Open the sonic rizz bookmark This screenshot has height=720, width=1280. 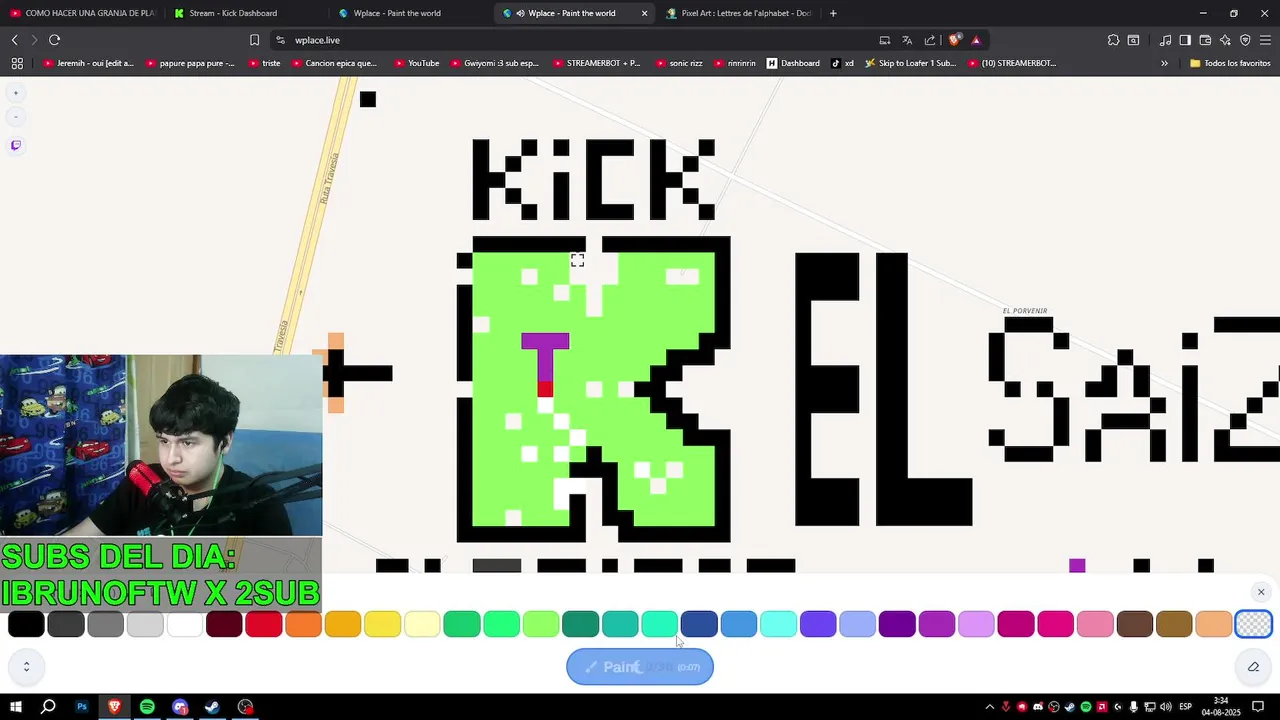679,63
